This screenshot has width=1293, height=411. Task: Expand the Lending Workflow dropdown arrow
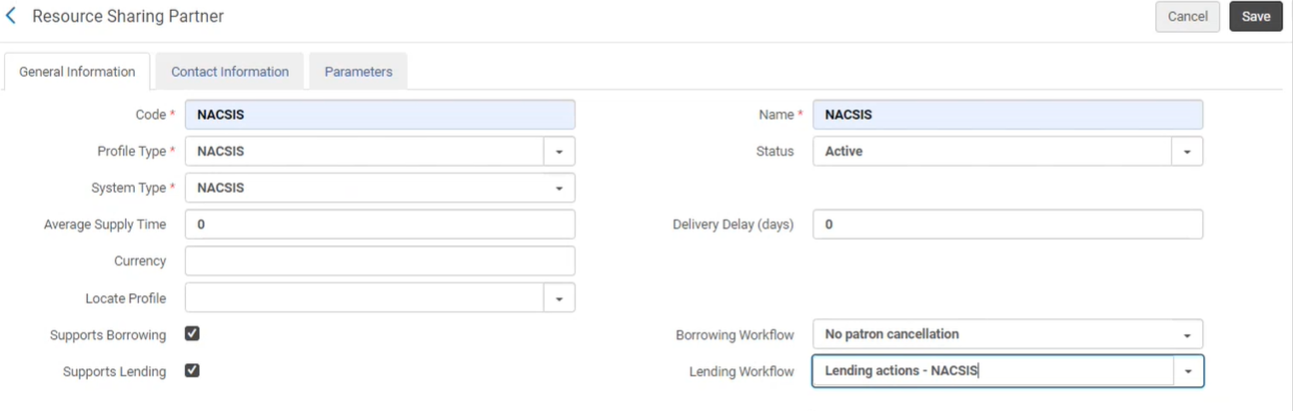pos(1188,371)
